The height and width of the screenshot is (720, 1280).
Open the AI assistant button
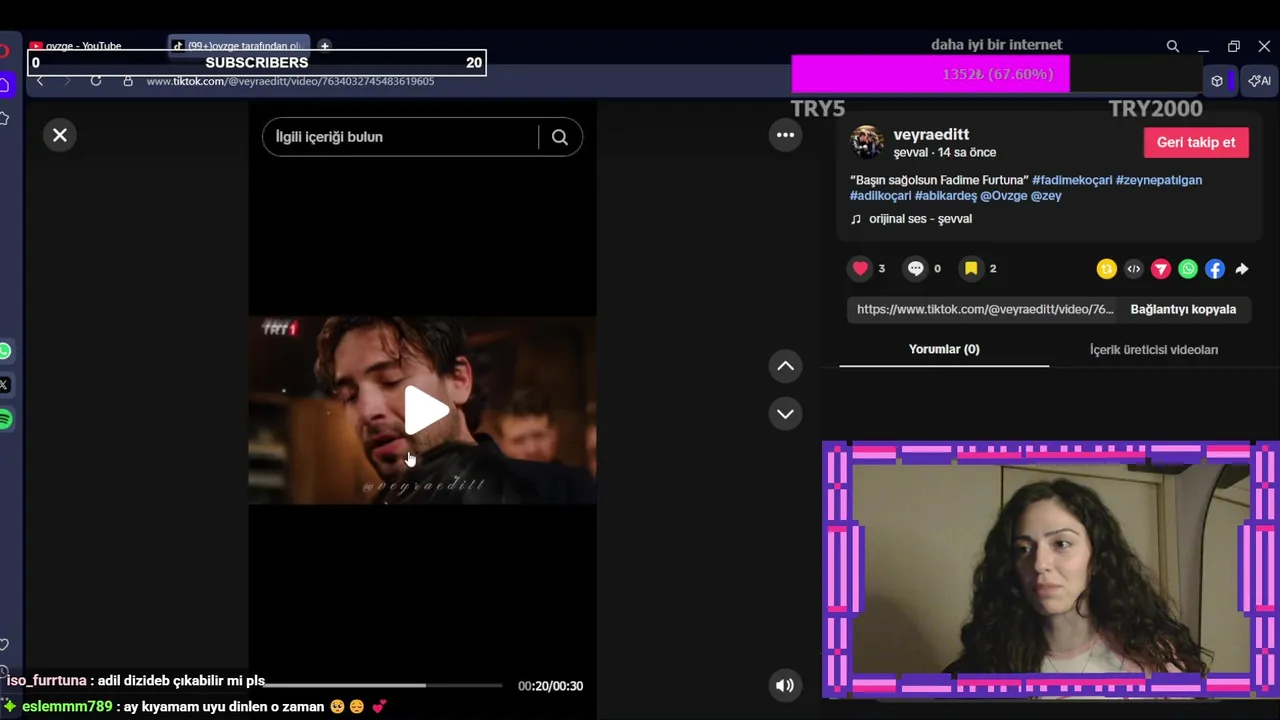coord(1260,81)
